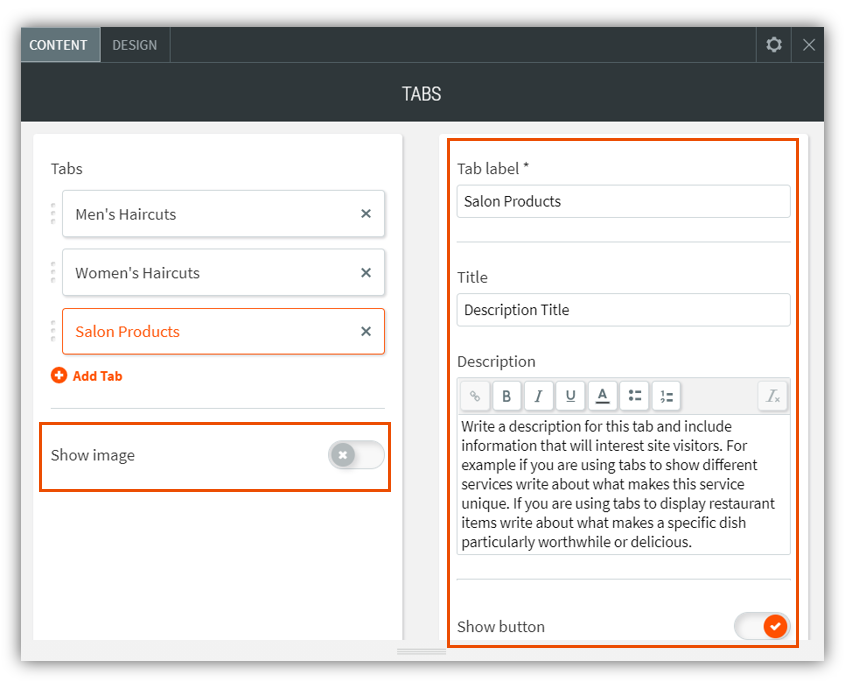This screenshot has width=846, height=682.
Task: Clear text formatting in description editor
Action: [773, 396]
